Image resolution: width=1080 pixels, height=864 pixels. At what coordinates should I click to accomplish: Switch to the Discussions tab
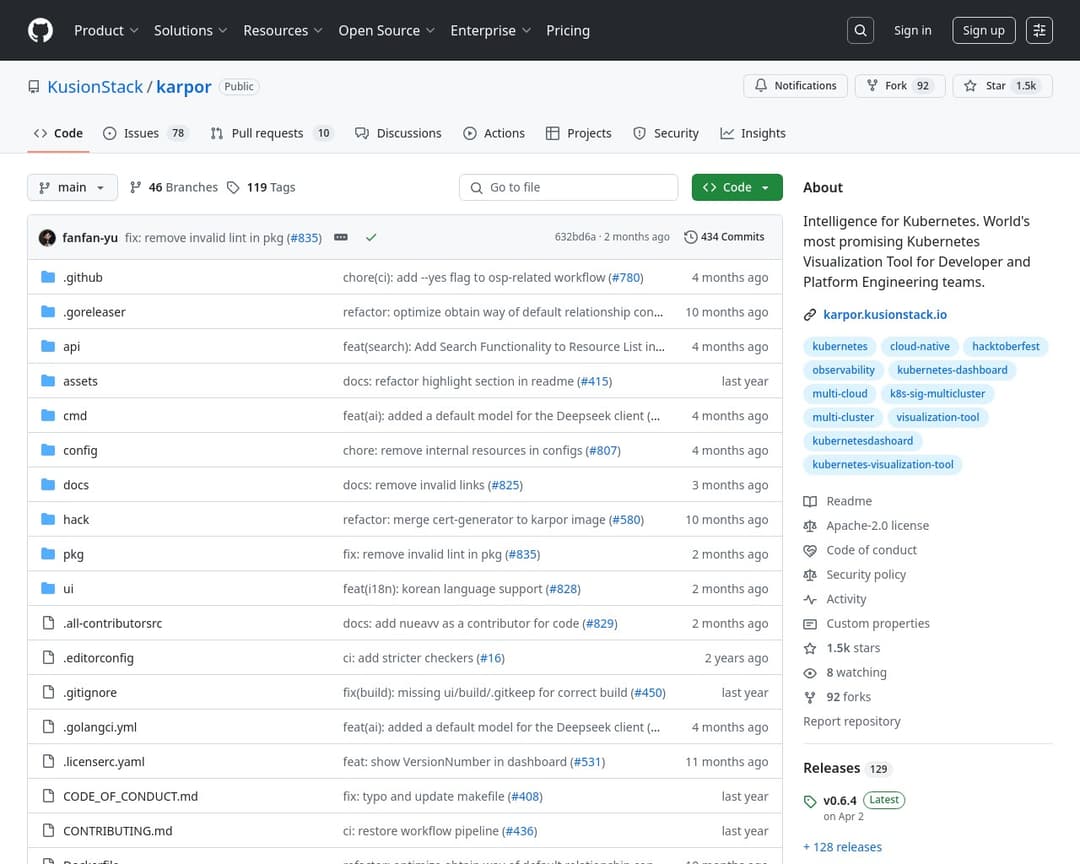(x=398, y=133)
